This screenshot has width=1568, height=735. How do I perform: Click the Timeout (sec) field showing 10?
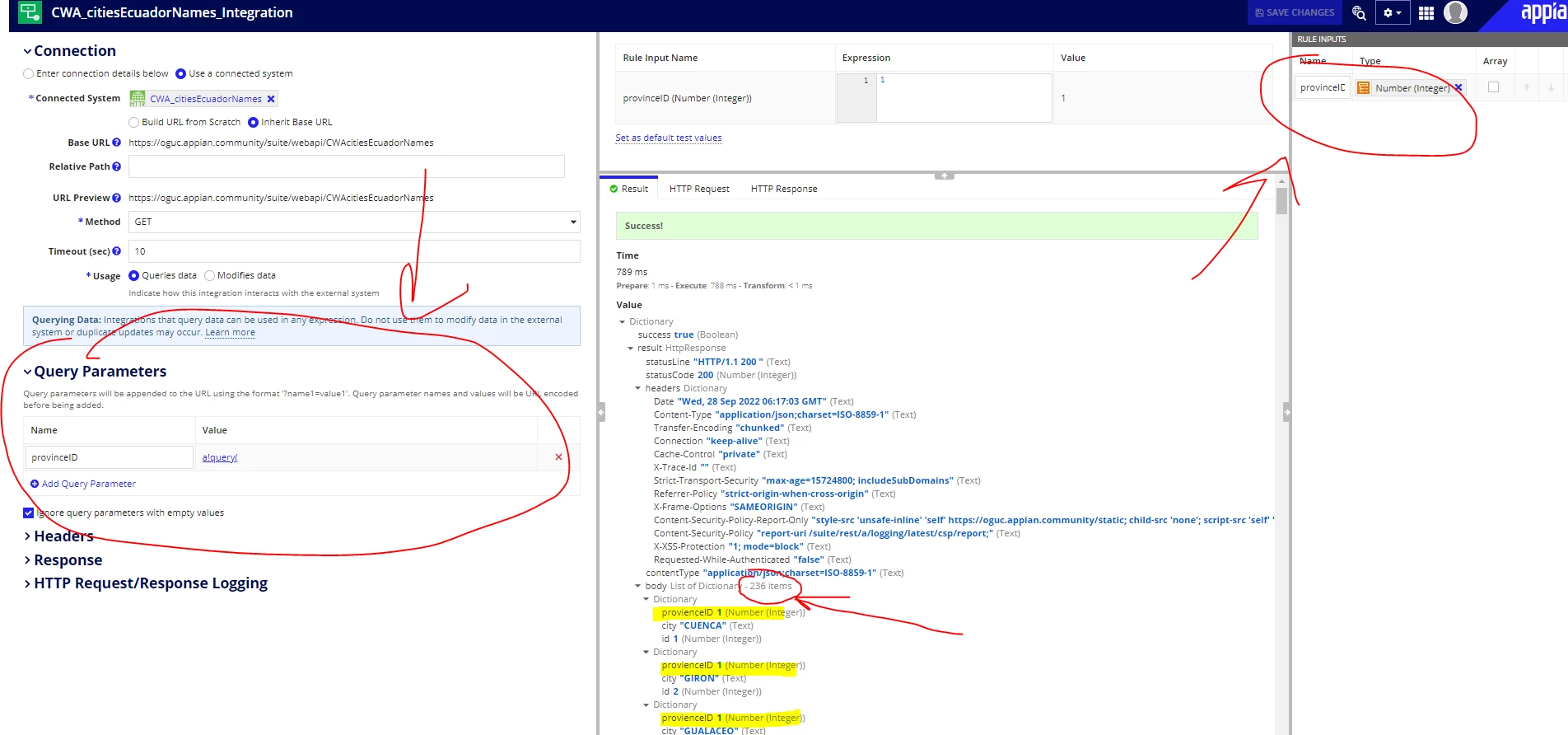[x=354, y=251]
